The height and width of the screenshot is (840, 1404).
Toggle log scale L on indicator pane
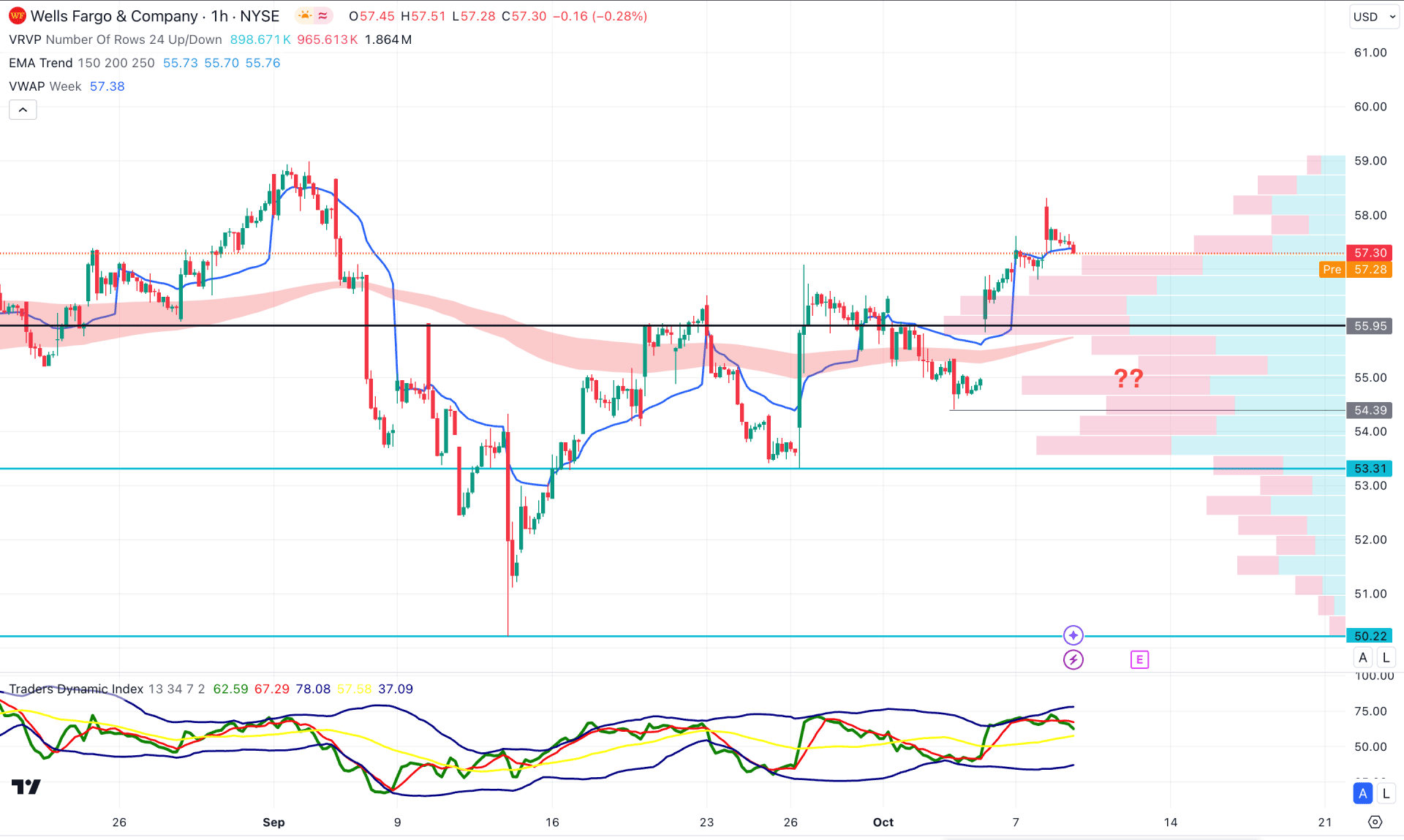[x=1386, y=793]
